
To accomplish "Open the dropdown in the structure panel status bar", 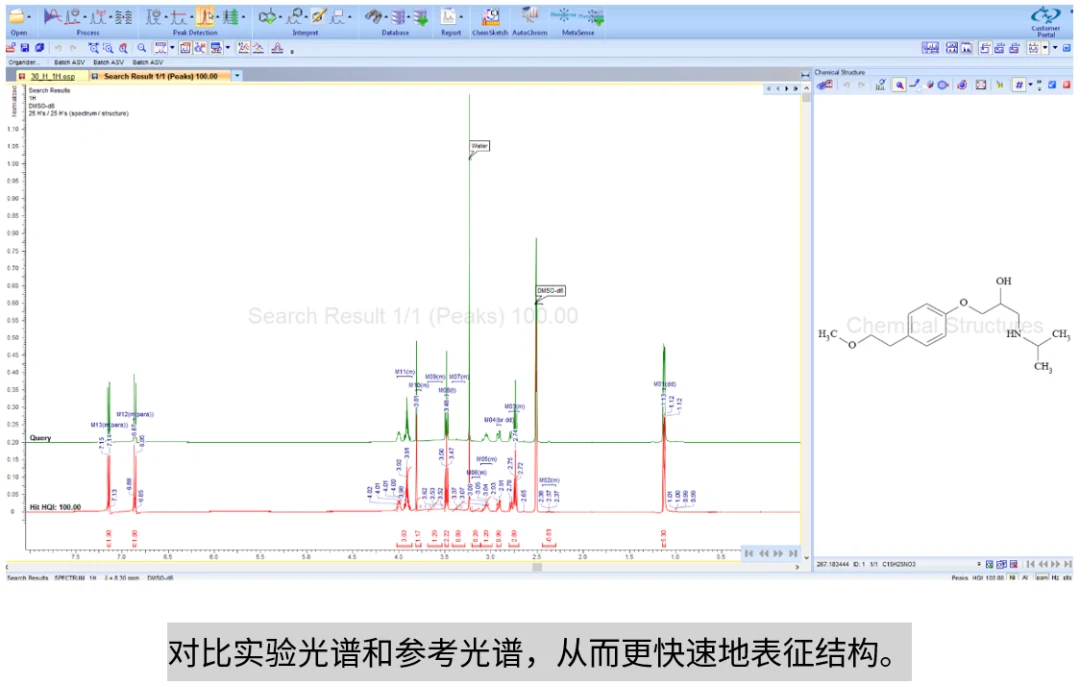I will coord(979,564).
